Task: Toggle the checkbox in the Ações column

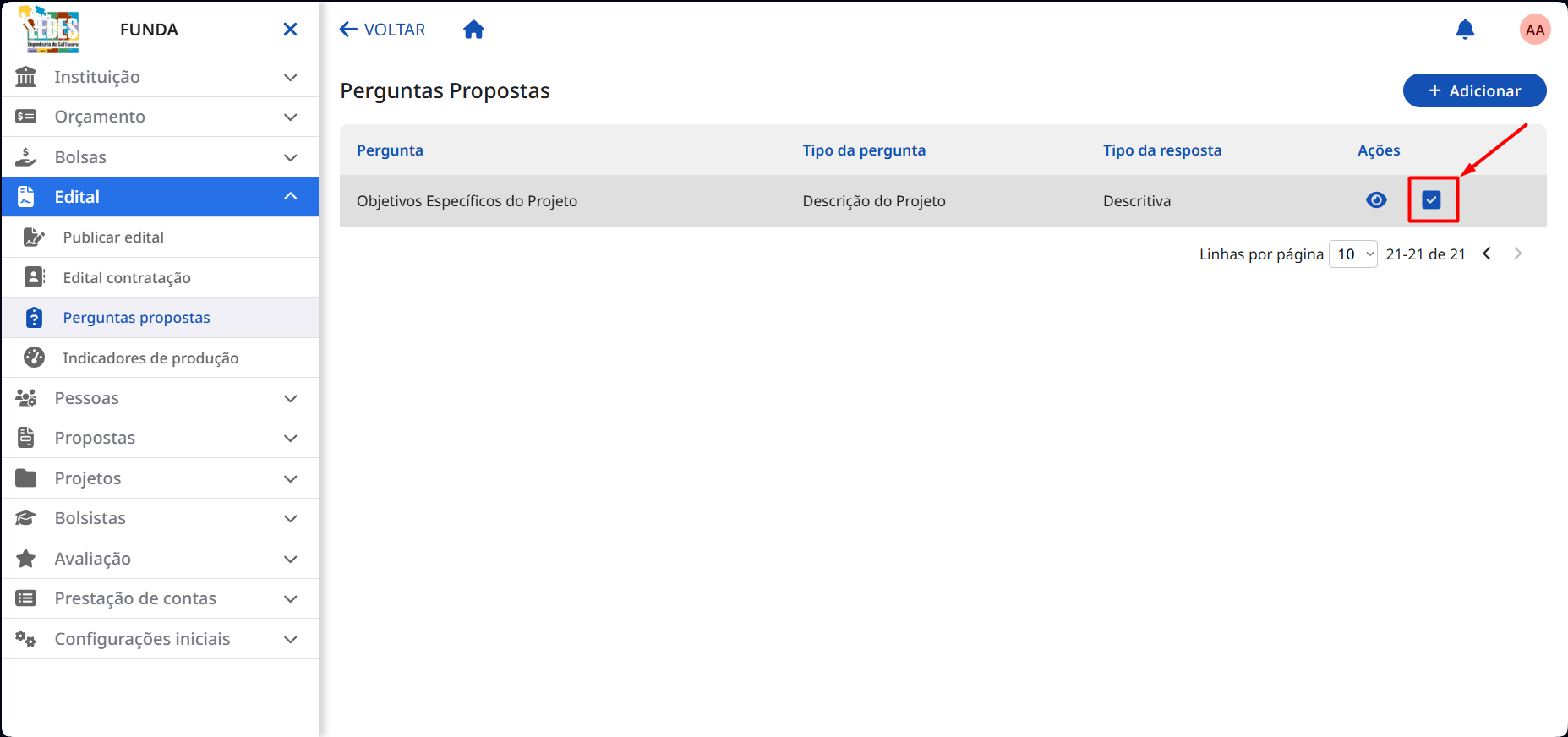Action: (x=1431, y=200)
